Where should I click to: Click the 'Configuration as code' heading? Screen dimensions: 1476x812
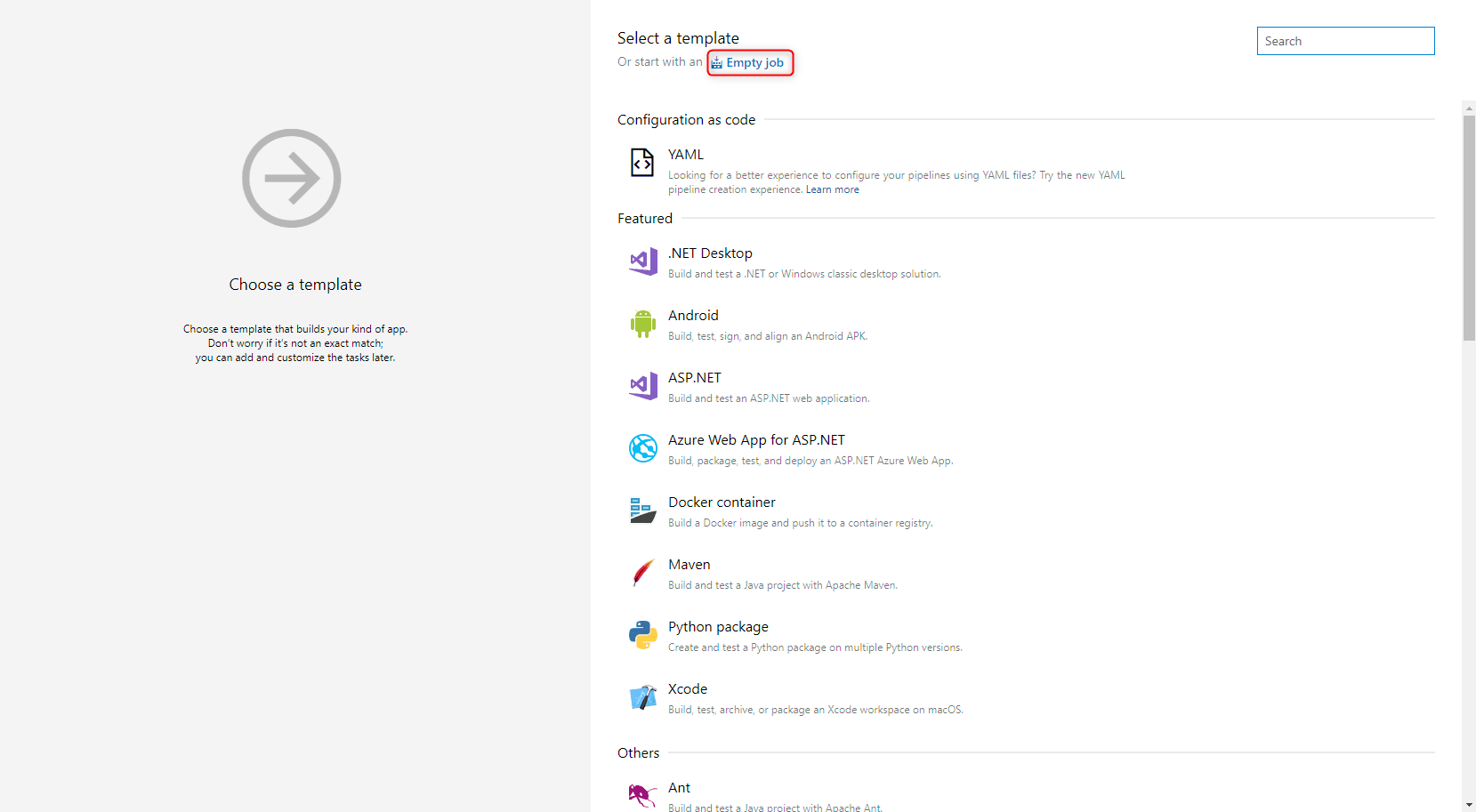pos(686,120)
